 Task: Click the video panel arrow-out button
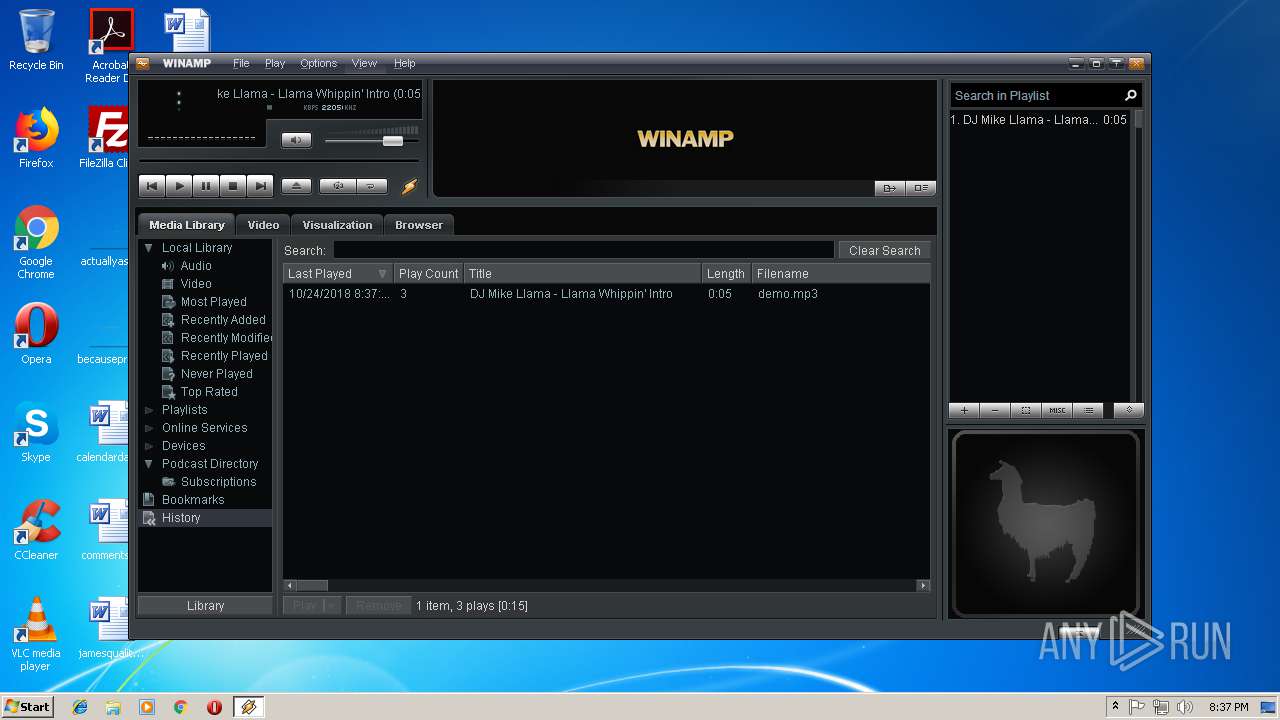(889, 188)
